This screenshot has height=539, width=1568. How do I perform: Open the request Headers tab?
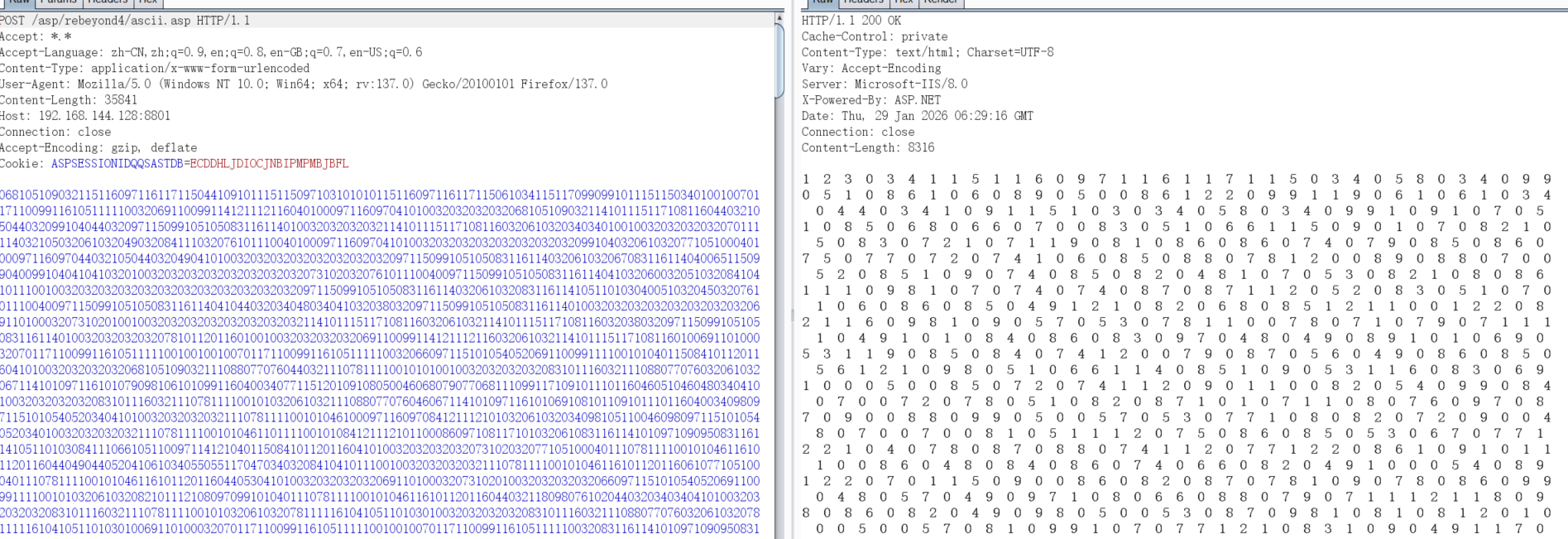(108, 2)
